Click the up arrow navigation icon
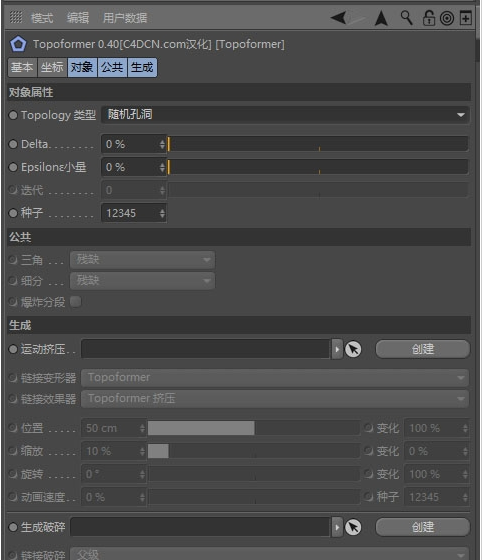Viewport: 484px width, 560px height. point(381,18)
